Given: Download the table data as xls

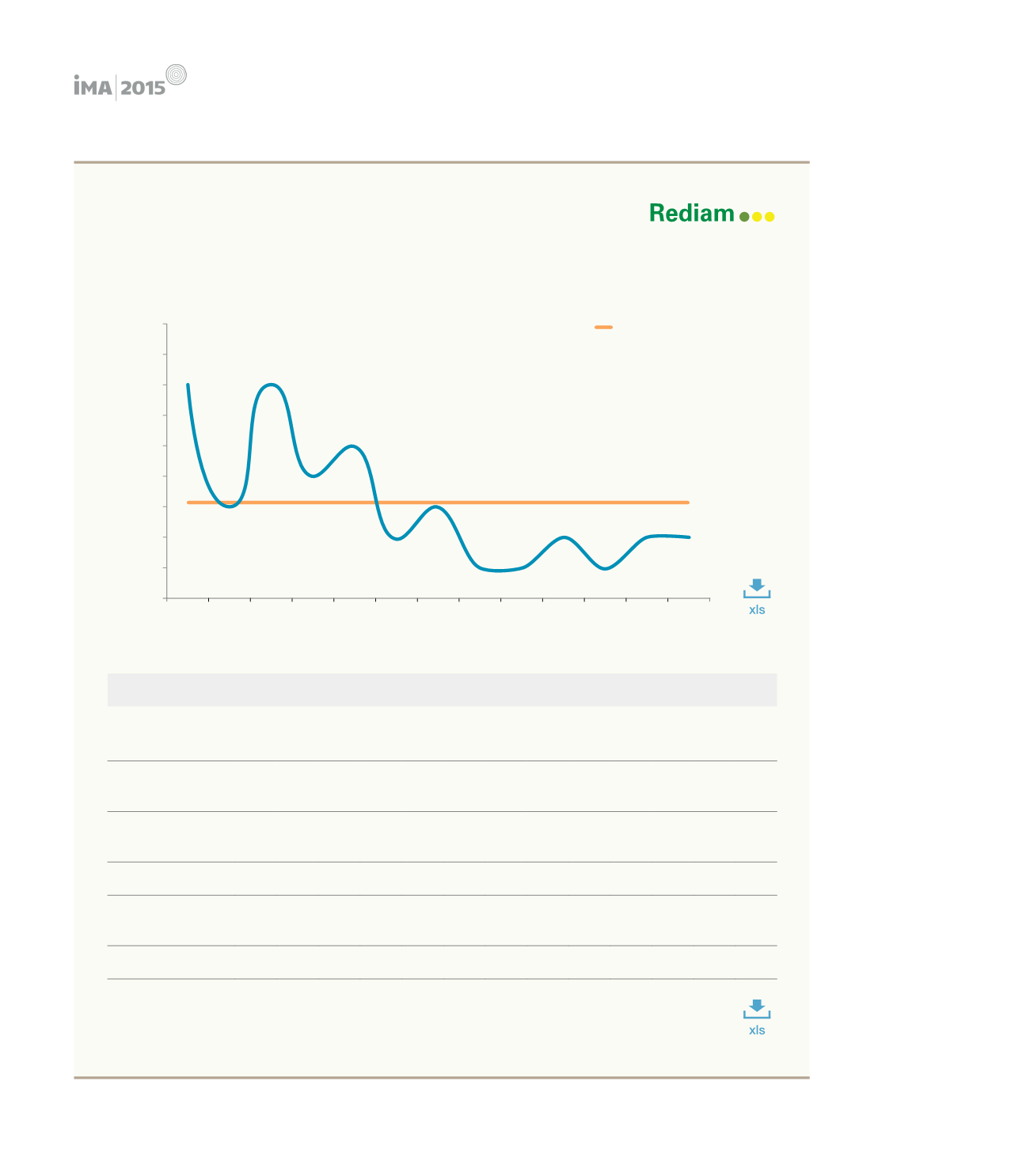Looking at the screenshot, I should click(x=756, y=1017).
